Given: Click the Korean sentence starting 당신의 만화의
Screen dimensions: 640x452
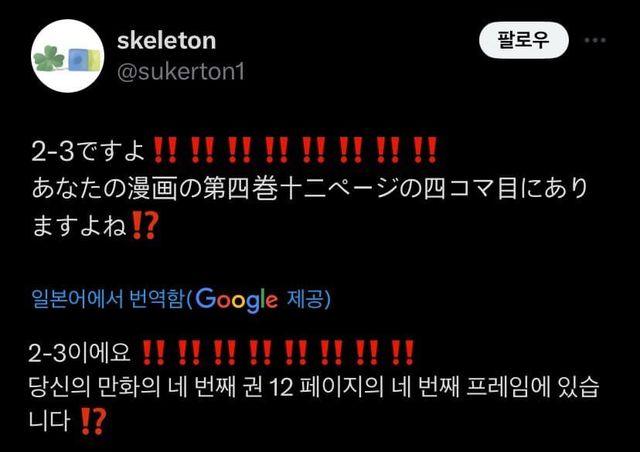Looking at the screenshot, I should [x=313, y=403].
